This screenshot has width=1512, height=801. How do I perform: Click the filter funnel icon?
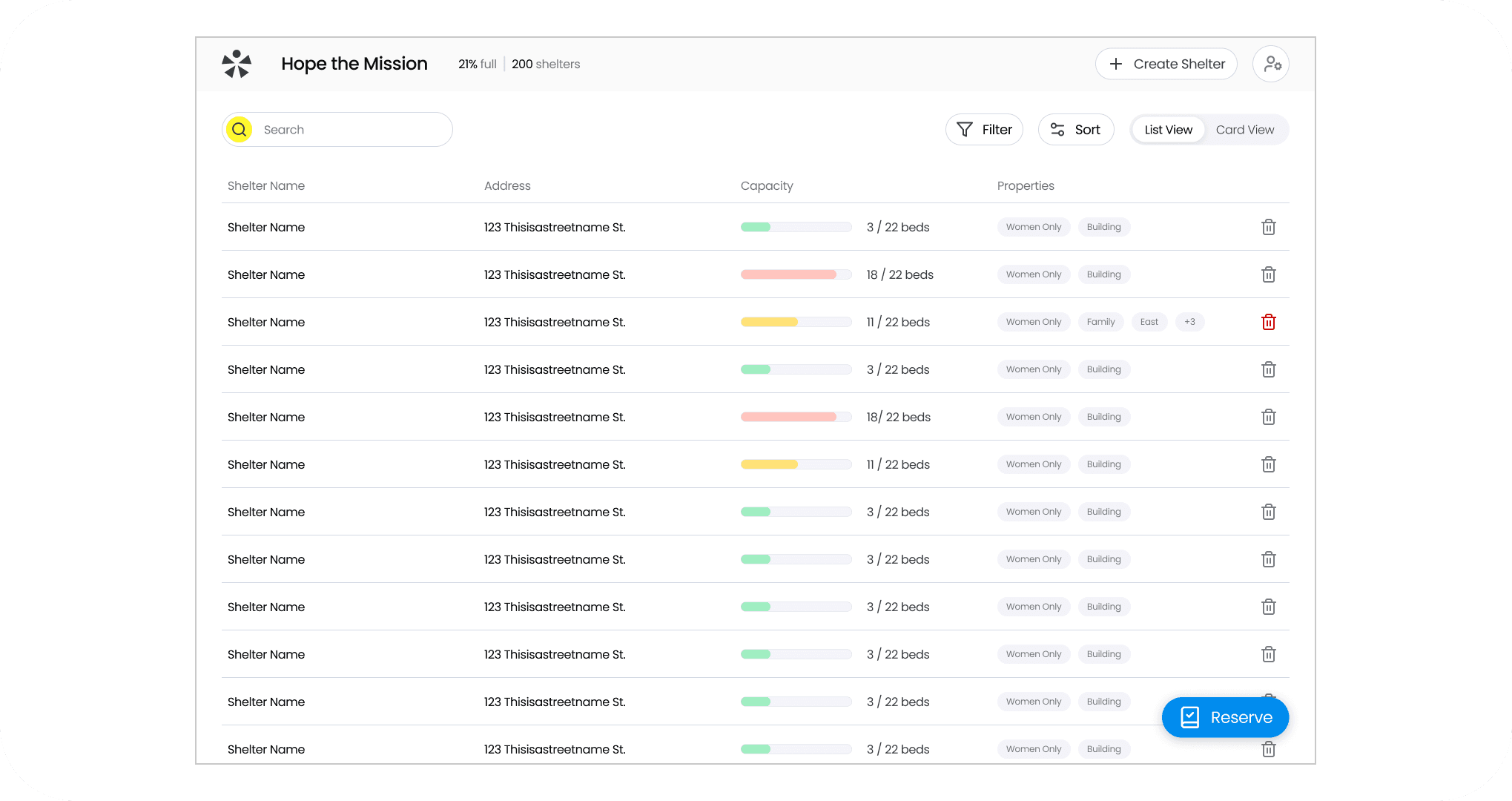tap(964, 130)
